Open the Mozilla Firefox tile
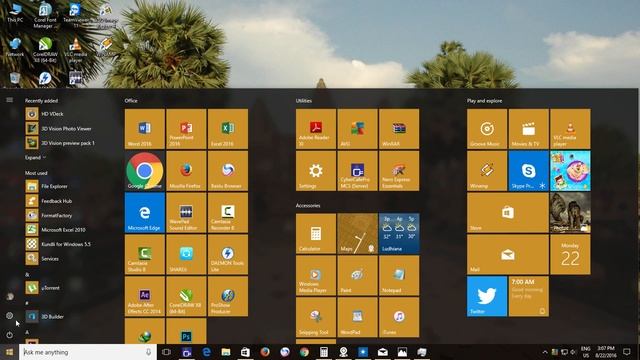The image size is (640, 360). tap(186, 171)
